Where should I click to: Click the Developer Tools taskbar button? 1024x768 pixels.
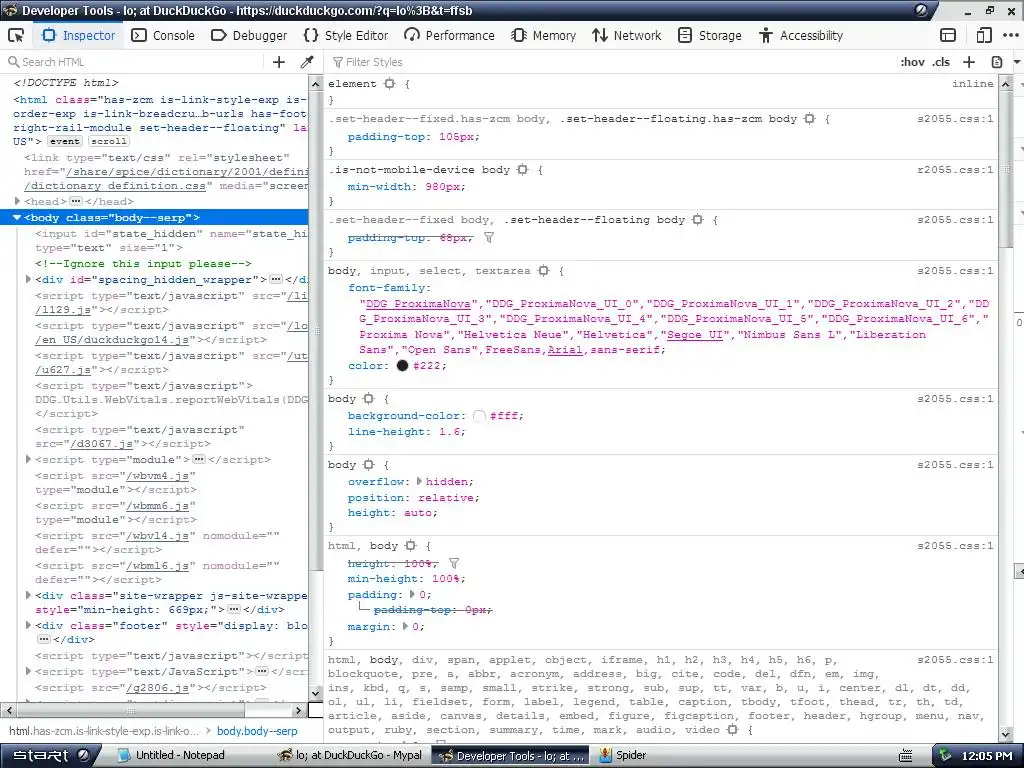coord(512,756)
